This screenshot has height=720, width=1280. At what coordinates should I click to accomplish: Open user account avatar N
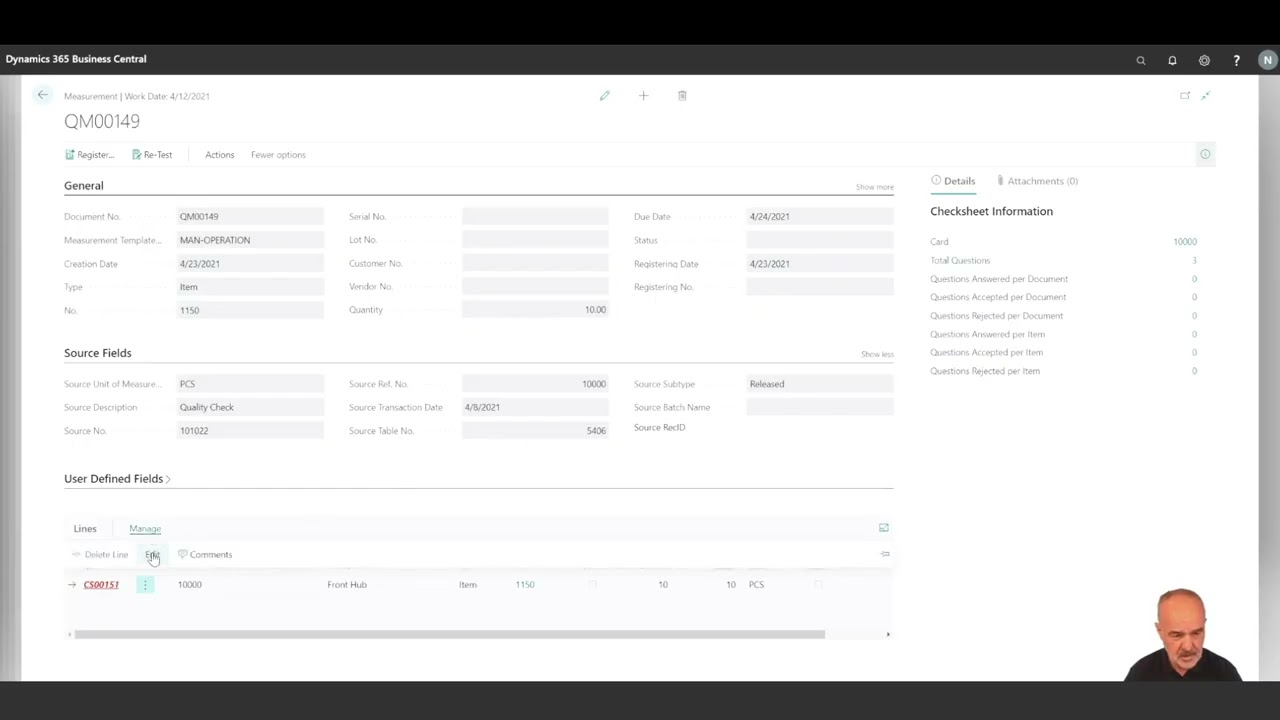[1267, 60]
